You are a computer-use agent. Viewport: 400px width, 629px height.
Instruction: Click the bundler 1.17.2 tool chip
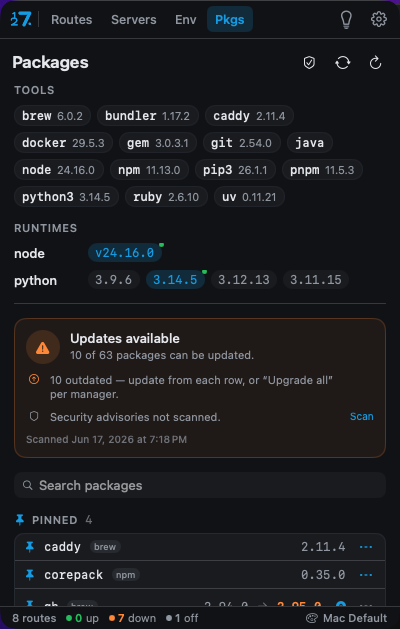[x=148, y=116]
